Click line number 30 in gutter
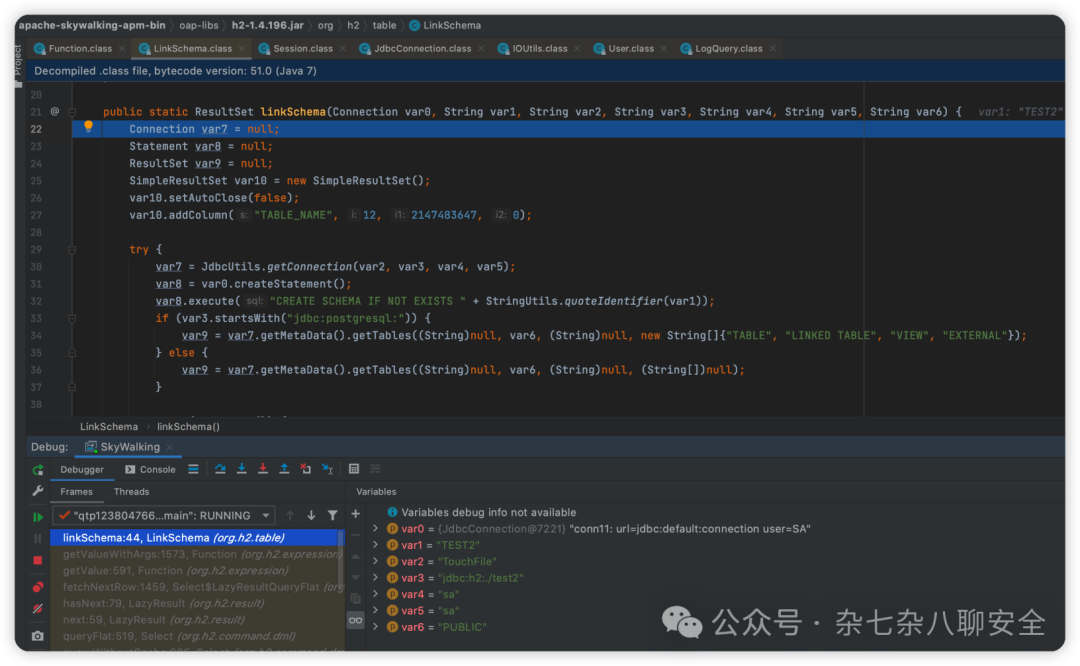This screenshot has height=666, width=1080. tap(36, 267)
